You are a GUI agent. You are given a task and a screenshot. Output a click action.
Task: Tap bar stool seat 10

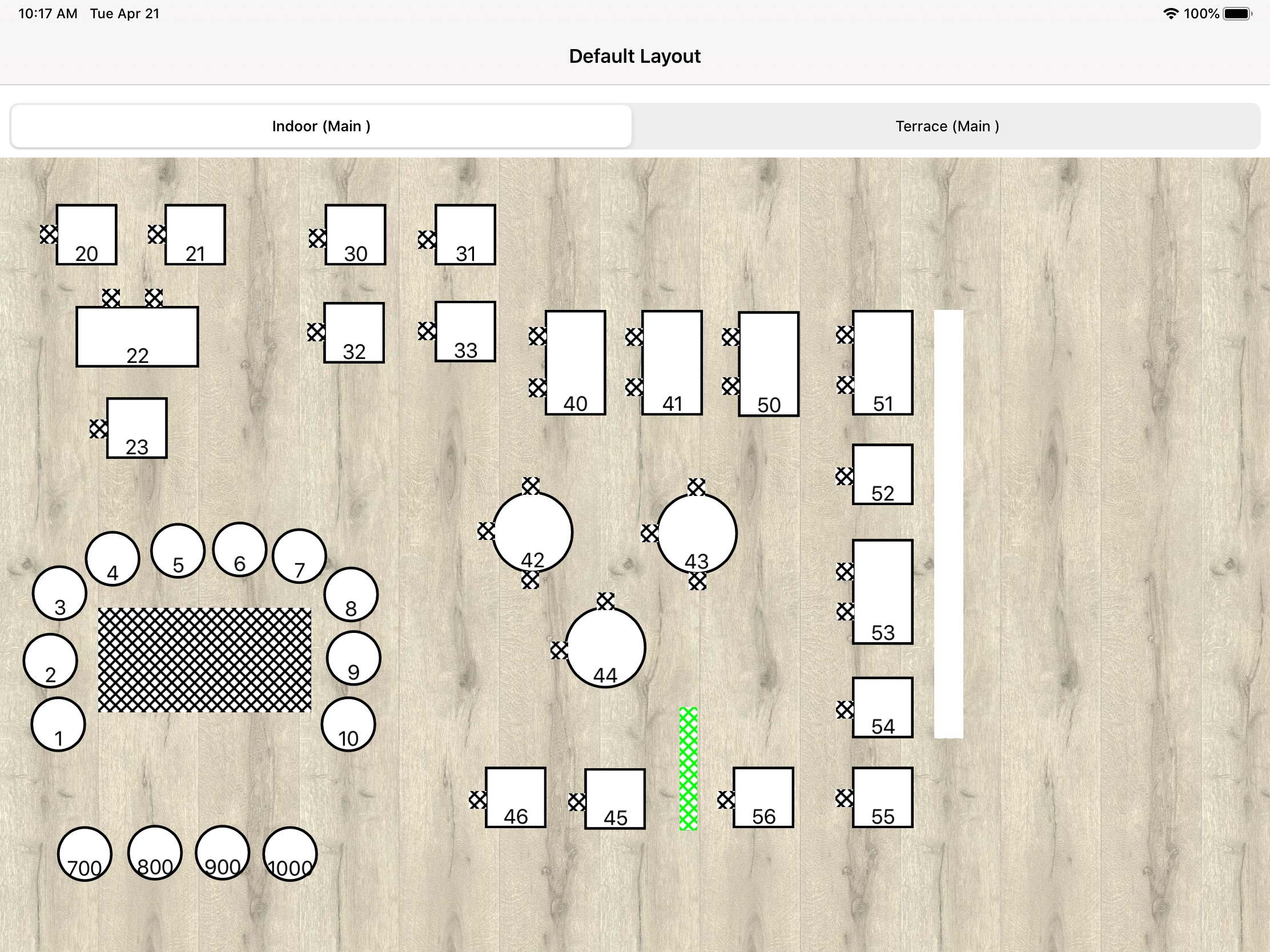pyautogui.click(x=348, y=724)
